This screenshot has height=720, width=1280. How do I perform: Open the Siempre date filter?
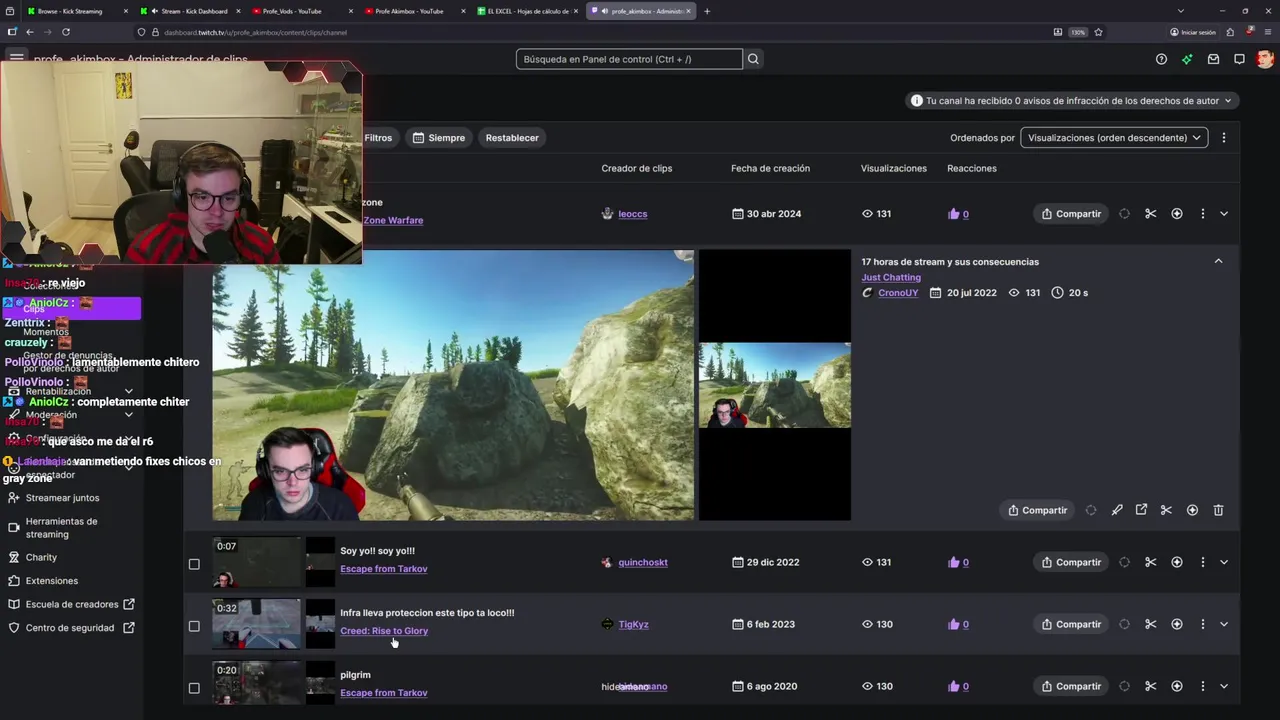click(439, 137)
